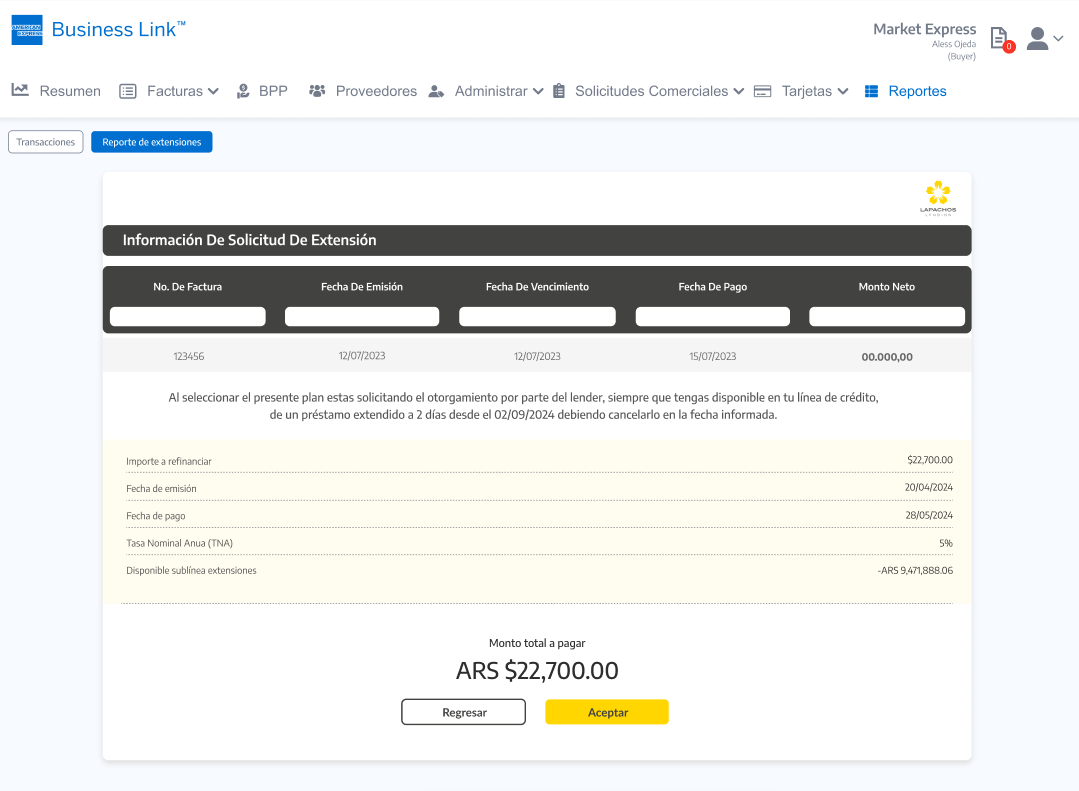Click the Lapachos flower logo
The width and height of the screenshot is (1079, 791).
pos(937,196)
